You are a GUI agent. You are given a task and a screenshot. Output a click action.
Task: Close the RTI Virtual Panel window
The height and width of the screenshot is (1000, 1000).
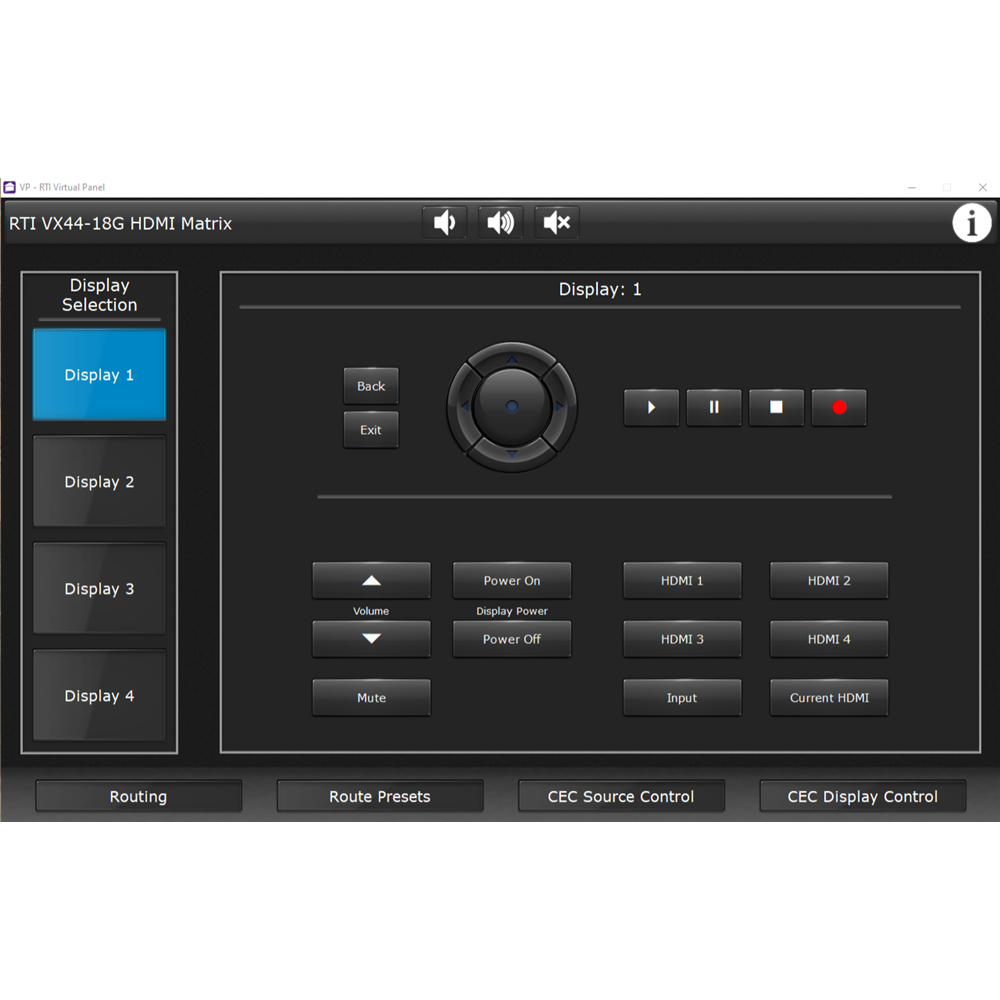point(983,188)
